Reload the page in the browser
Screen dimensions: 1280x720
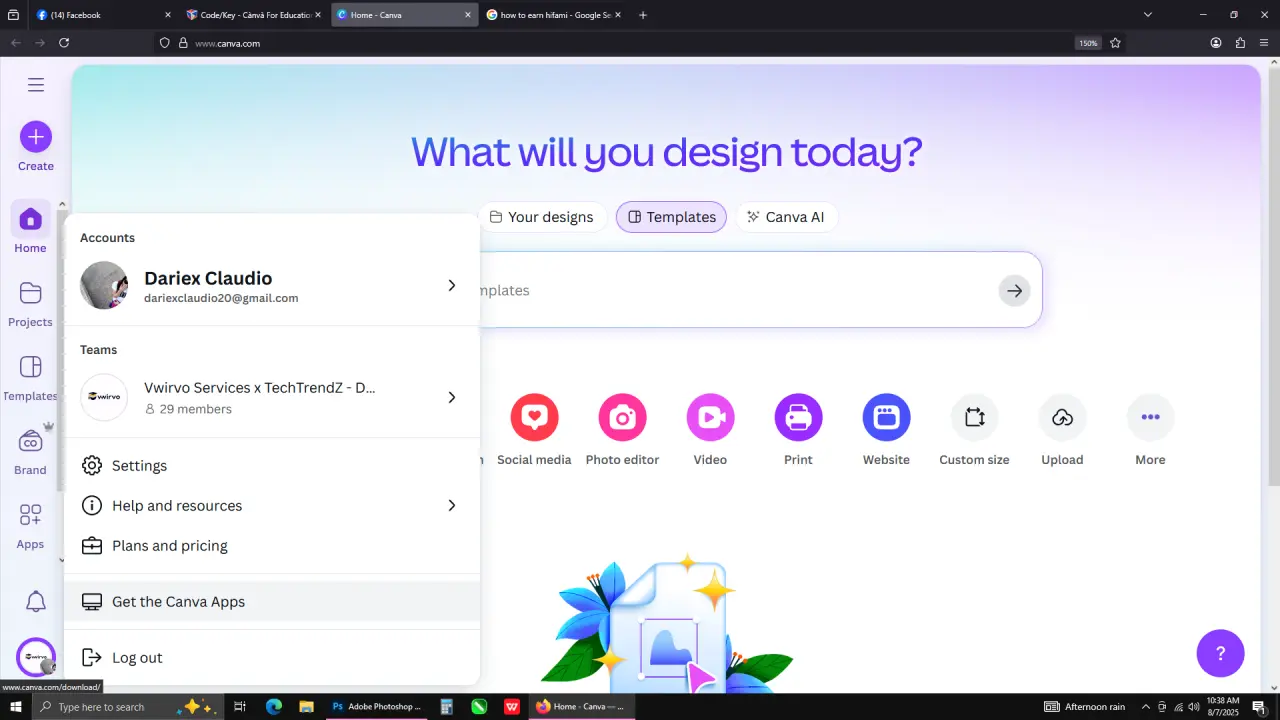coord(64,43)
